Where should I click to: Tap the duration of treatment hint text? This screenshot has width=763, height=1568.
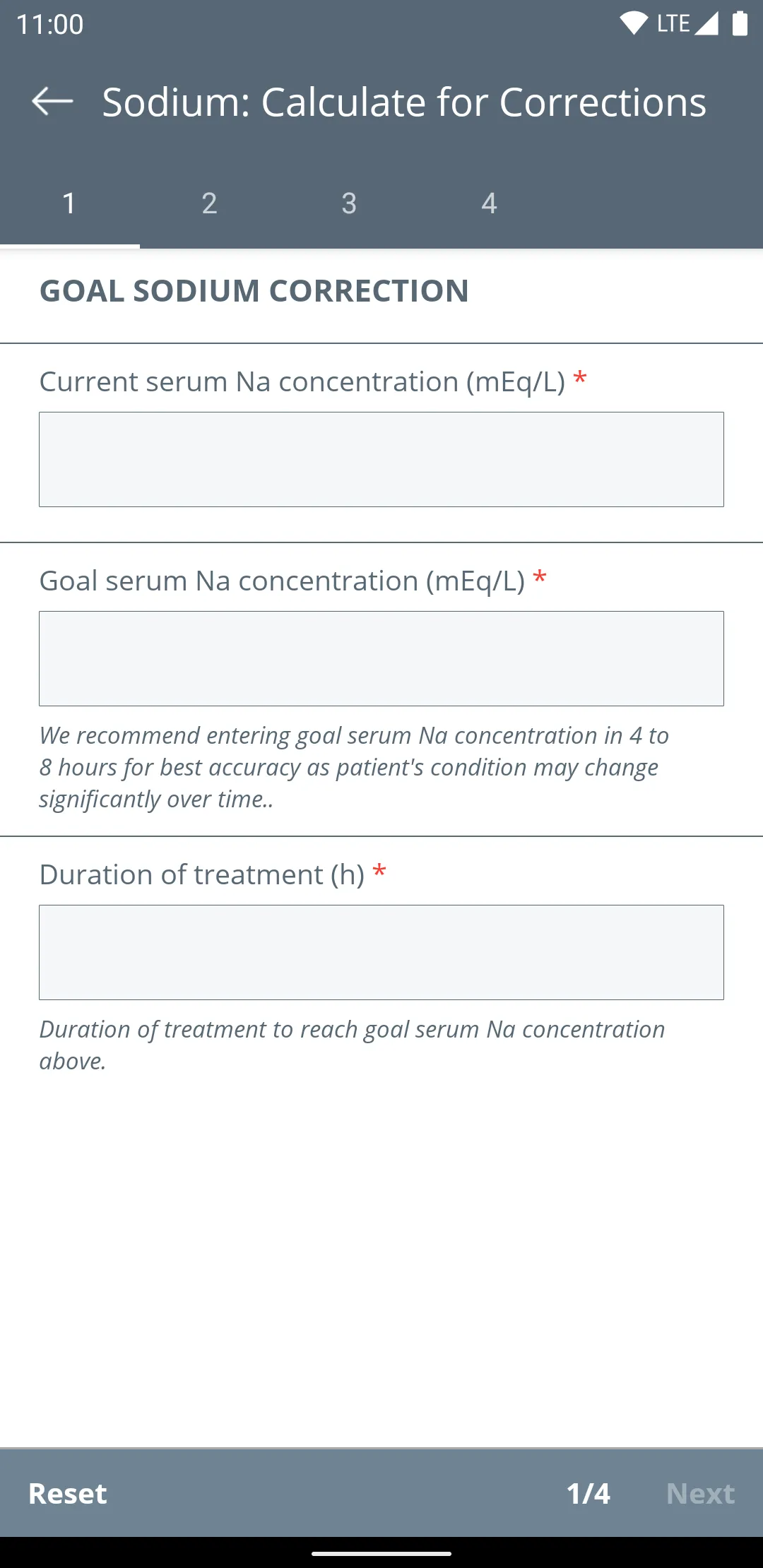[352, 1045]
